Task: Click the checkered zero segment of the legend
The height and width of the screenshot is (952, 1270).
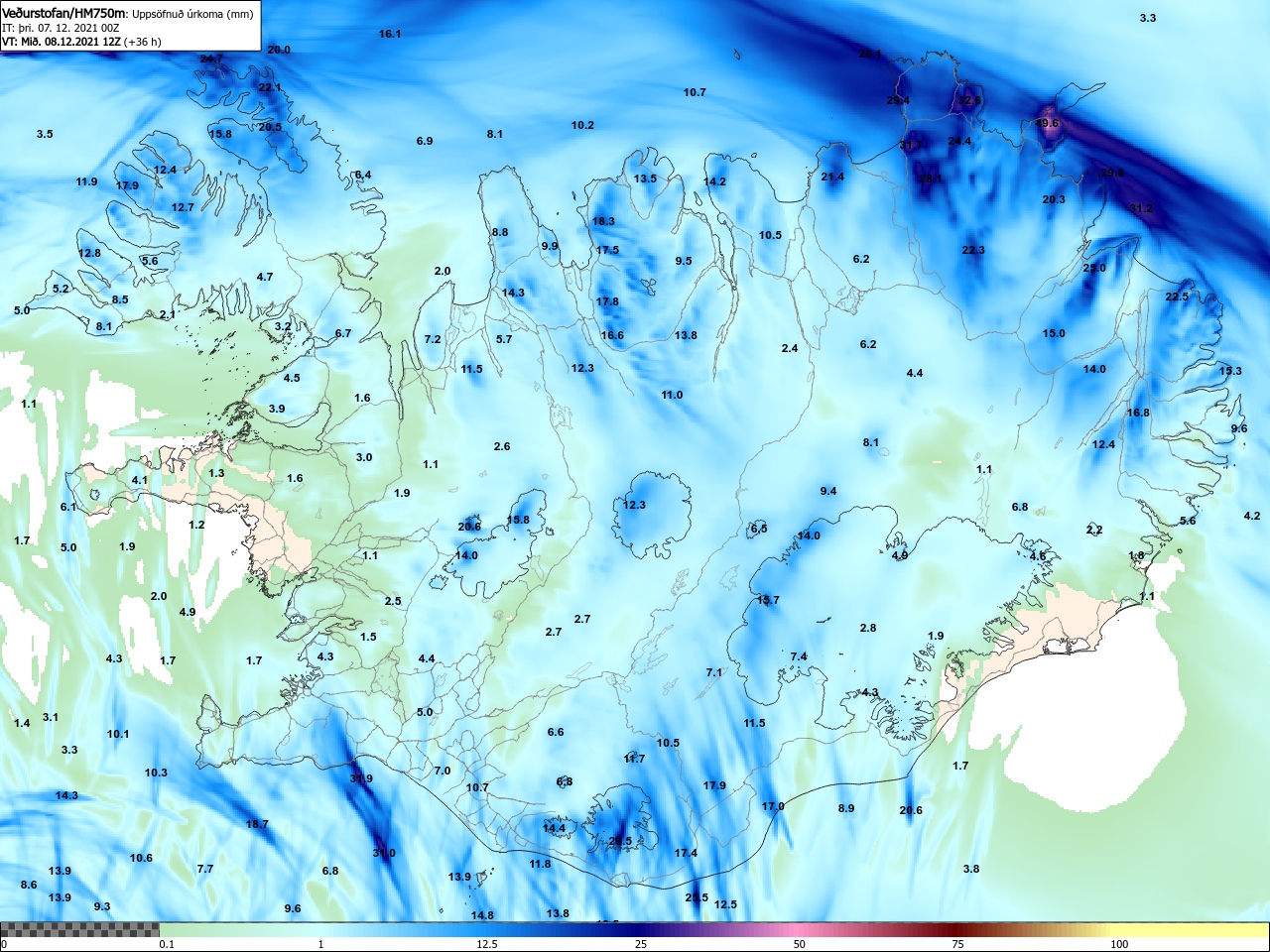Action: [x=79, y=930]
